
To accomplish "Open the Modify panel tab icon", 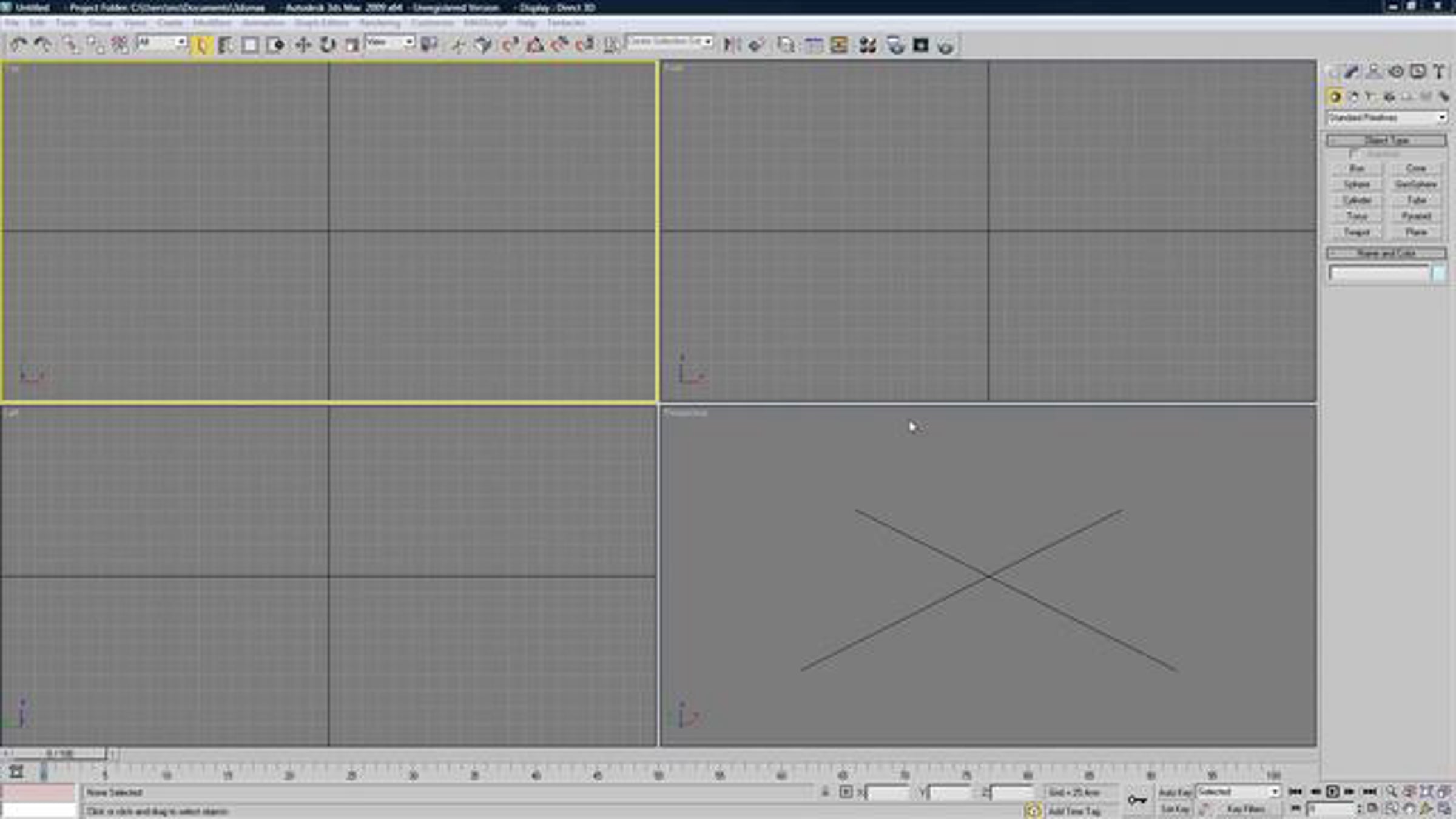I will pos(1352,72).
